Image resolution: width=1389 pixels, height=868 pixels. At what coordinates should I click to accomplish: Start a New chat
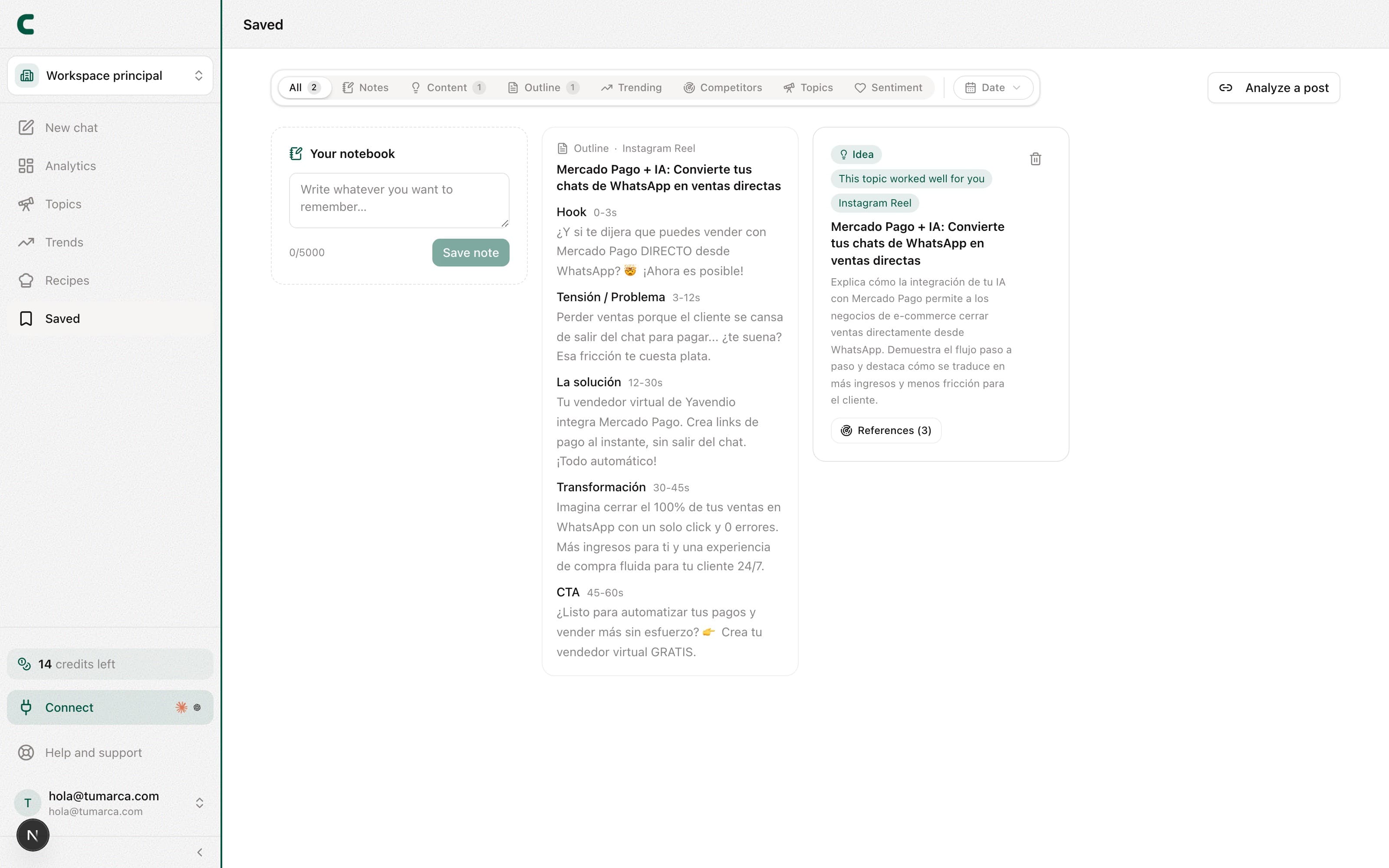(110, 128)
